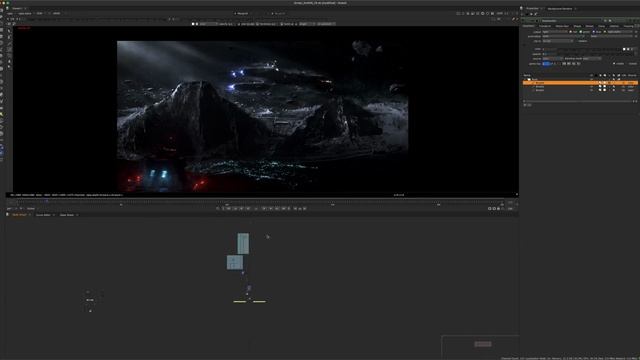The width and height of the screenshot is (640, 360).
Task: Open the Clone properties tab
Action: click(602, 26)
